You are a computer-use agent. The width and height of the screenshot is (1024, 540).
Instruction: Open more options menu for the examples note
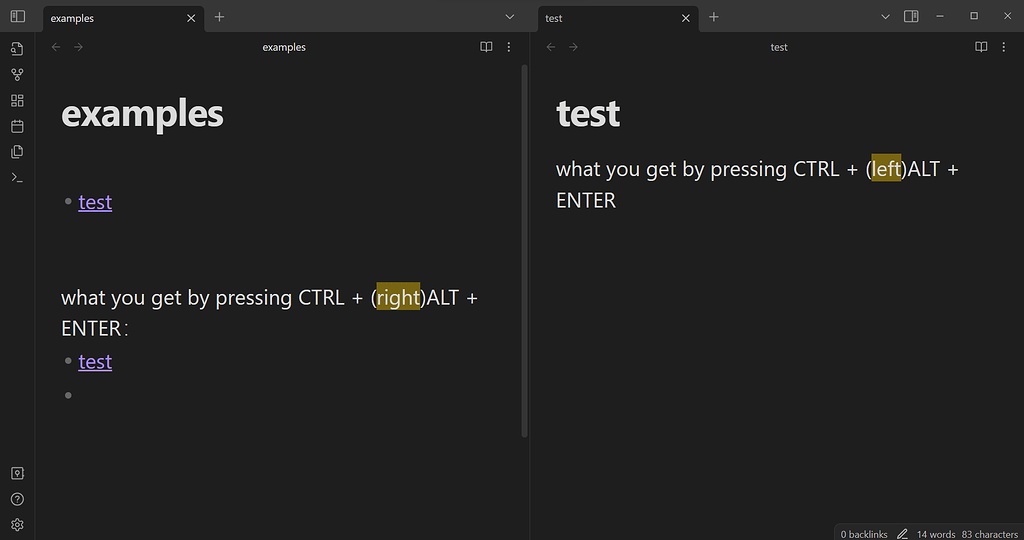click(x=509, y=47)
